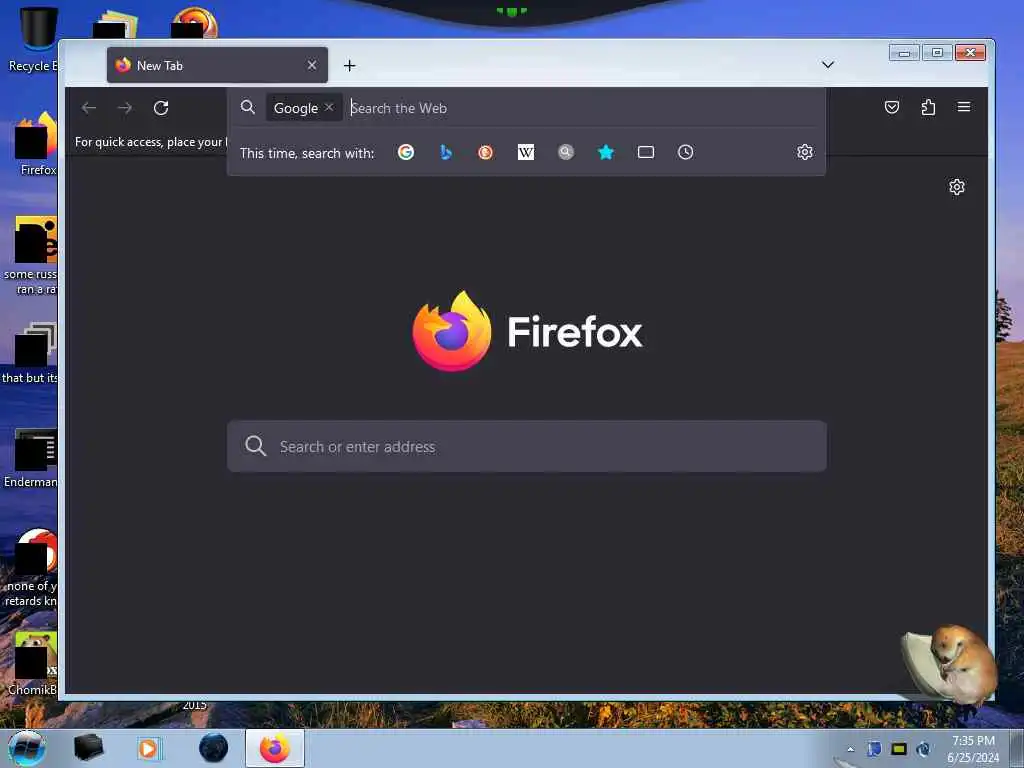The height and width of the screenshot is (768, 1024).
Task: List all tabs with chevron dropdown
Action: [827, 65]
